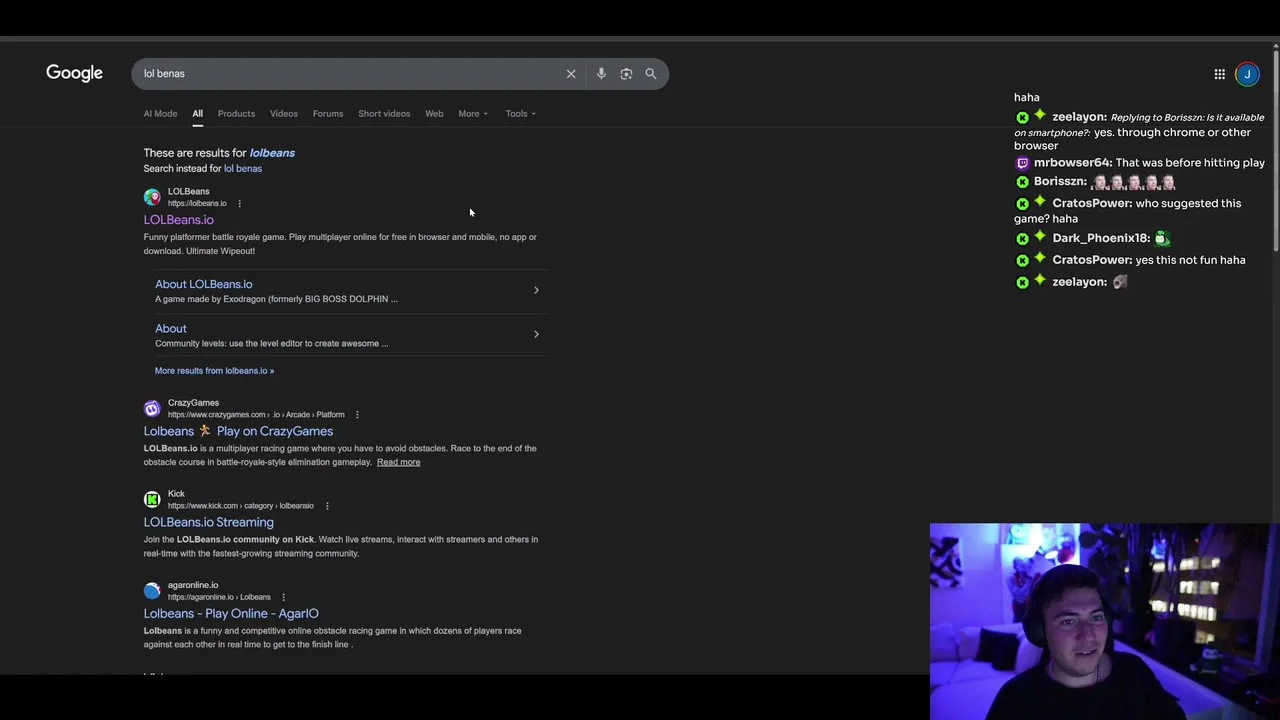Open options menu for Kick result
This screenshot has height=720, width=1280.
coord(327,506)
